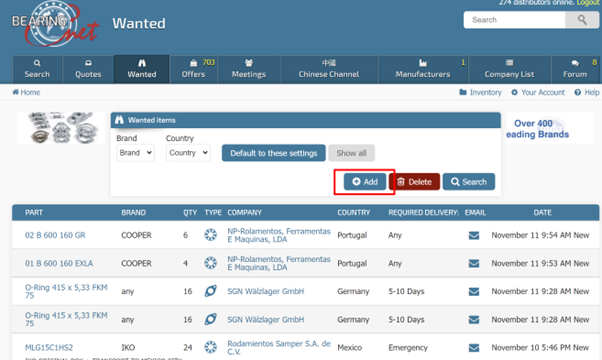Open part link MLG15C1HS2
The height and width of the screenshot is (360, 602).
click(49, 348)
